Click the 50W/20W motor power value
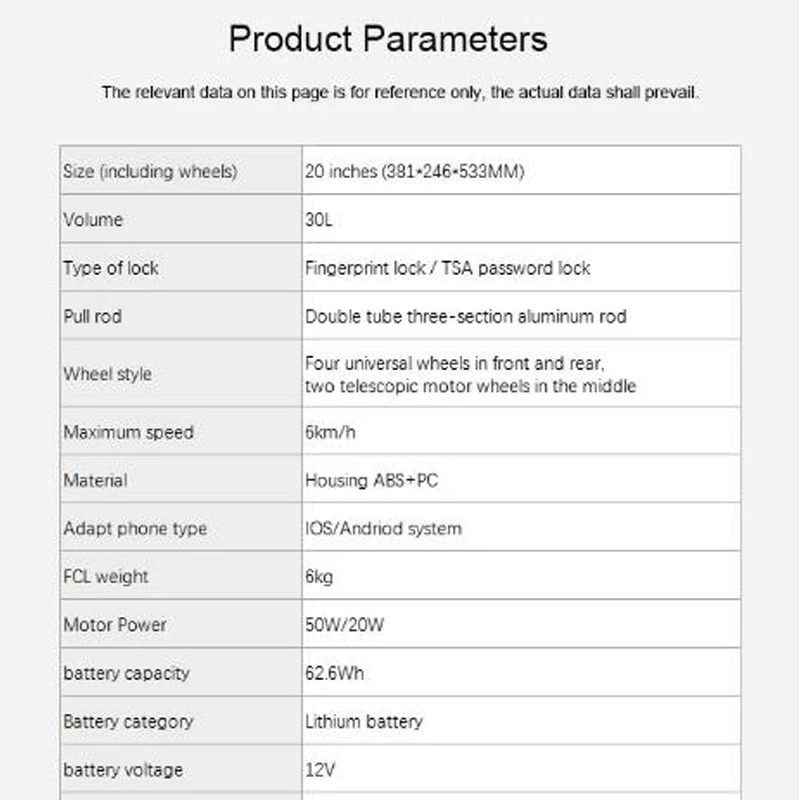The height and width of the screenshot is (800, 800). click(x=345, y=625)
